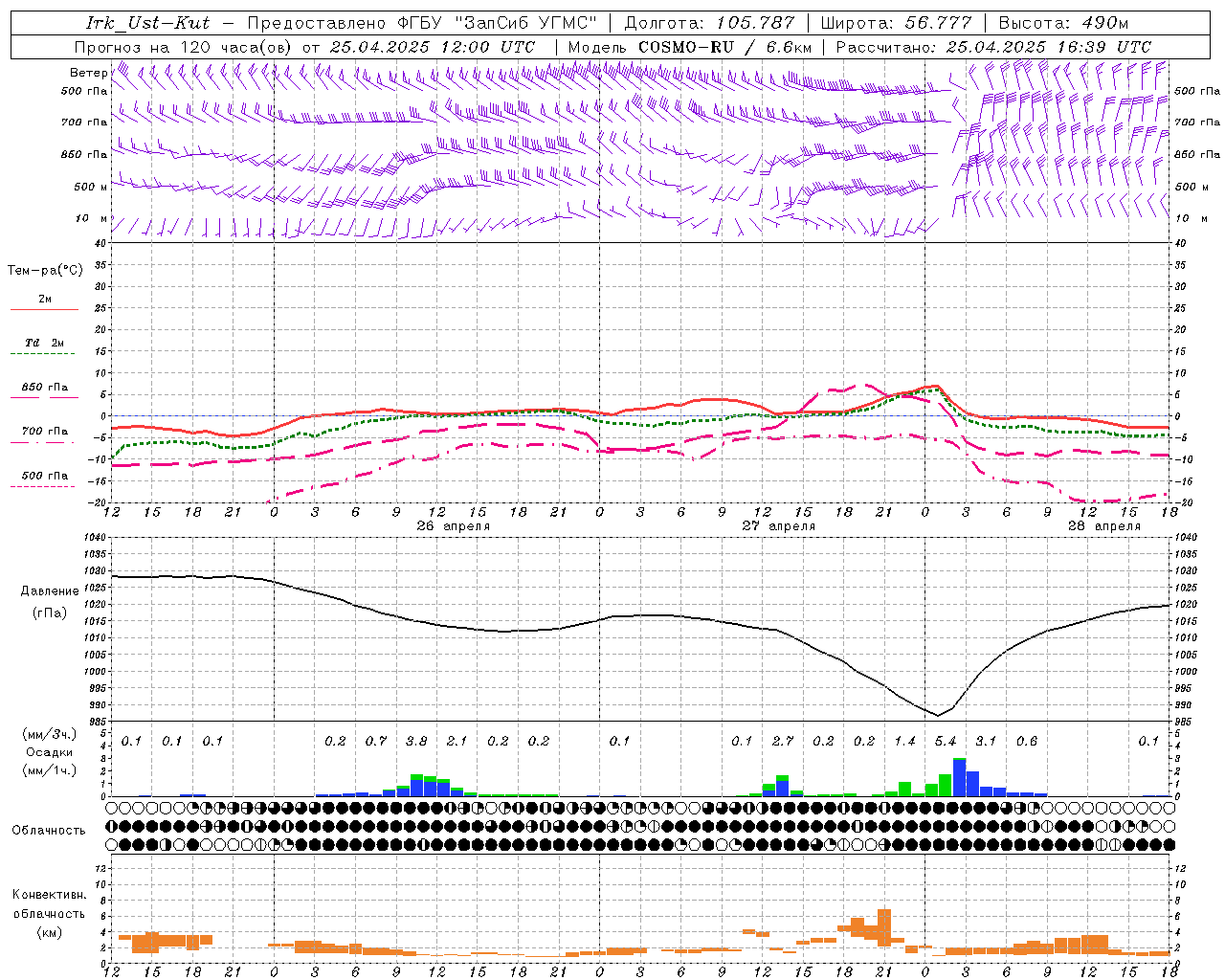
Task: Select the 0.7 precipitation value
Action: coord(376,741)
